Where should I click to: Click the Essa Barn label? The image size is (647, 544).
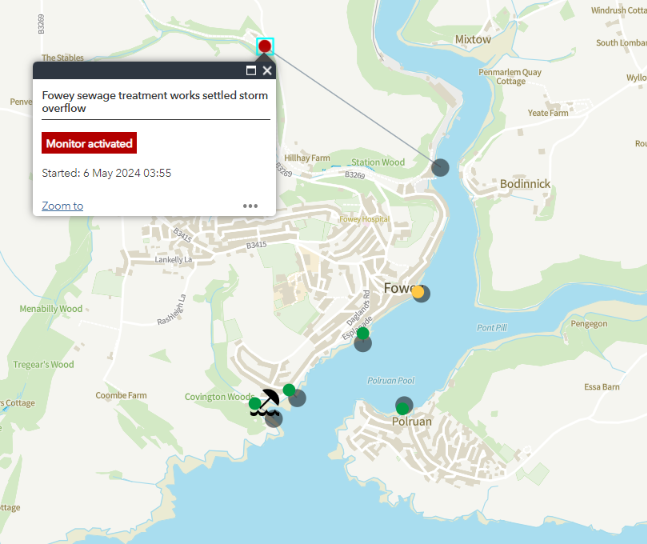coord(602,387)
